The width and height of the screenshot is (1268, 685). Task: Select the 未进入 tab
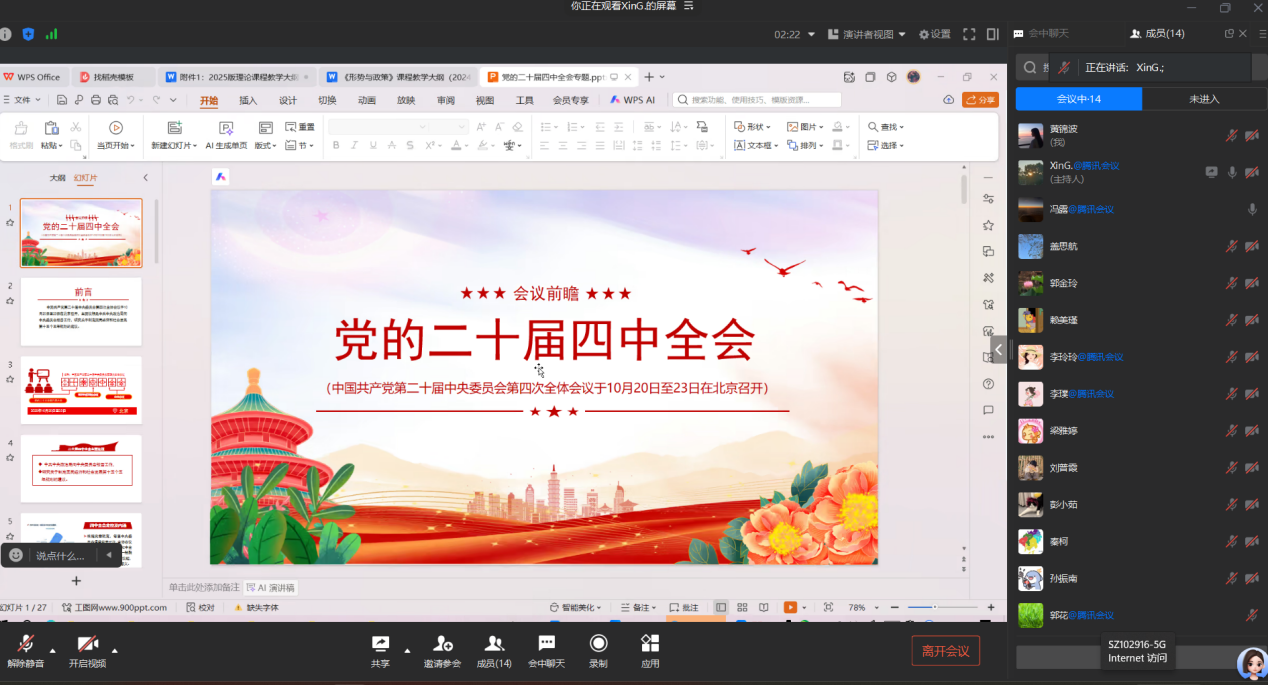(x=1204, y=99)
